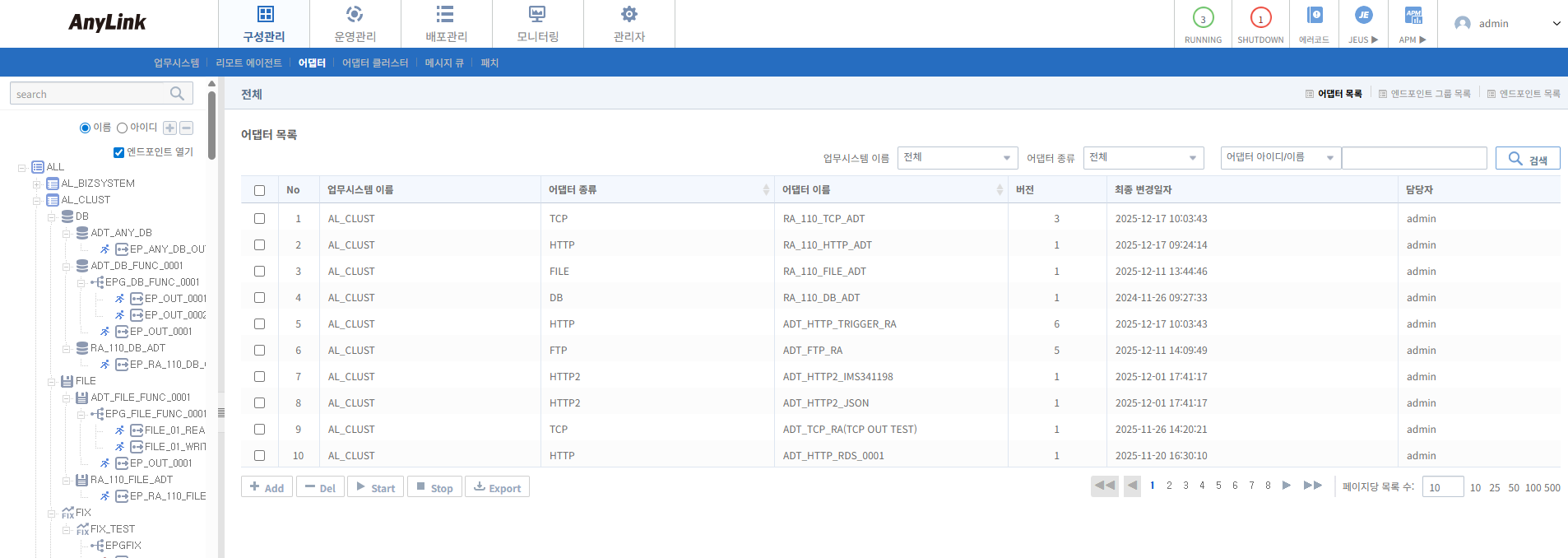Image resolution: width=1568 pixels, height=558 pixels.
Task: Click the 관리자 gear icon
Action: pos(629,15)
